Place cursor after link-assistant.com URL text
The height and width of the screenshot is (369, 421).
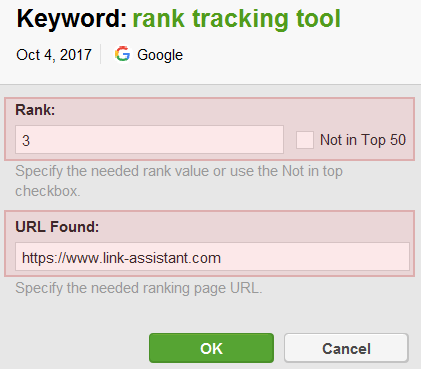[x=221, y=258]
